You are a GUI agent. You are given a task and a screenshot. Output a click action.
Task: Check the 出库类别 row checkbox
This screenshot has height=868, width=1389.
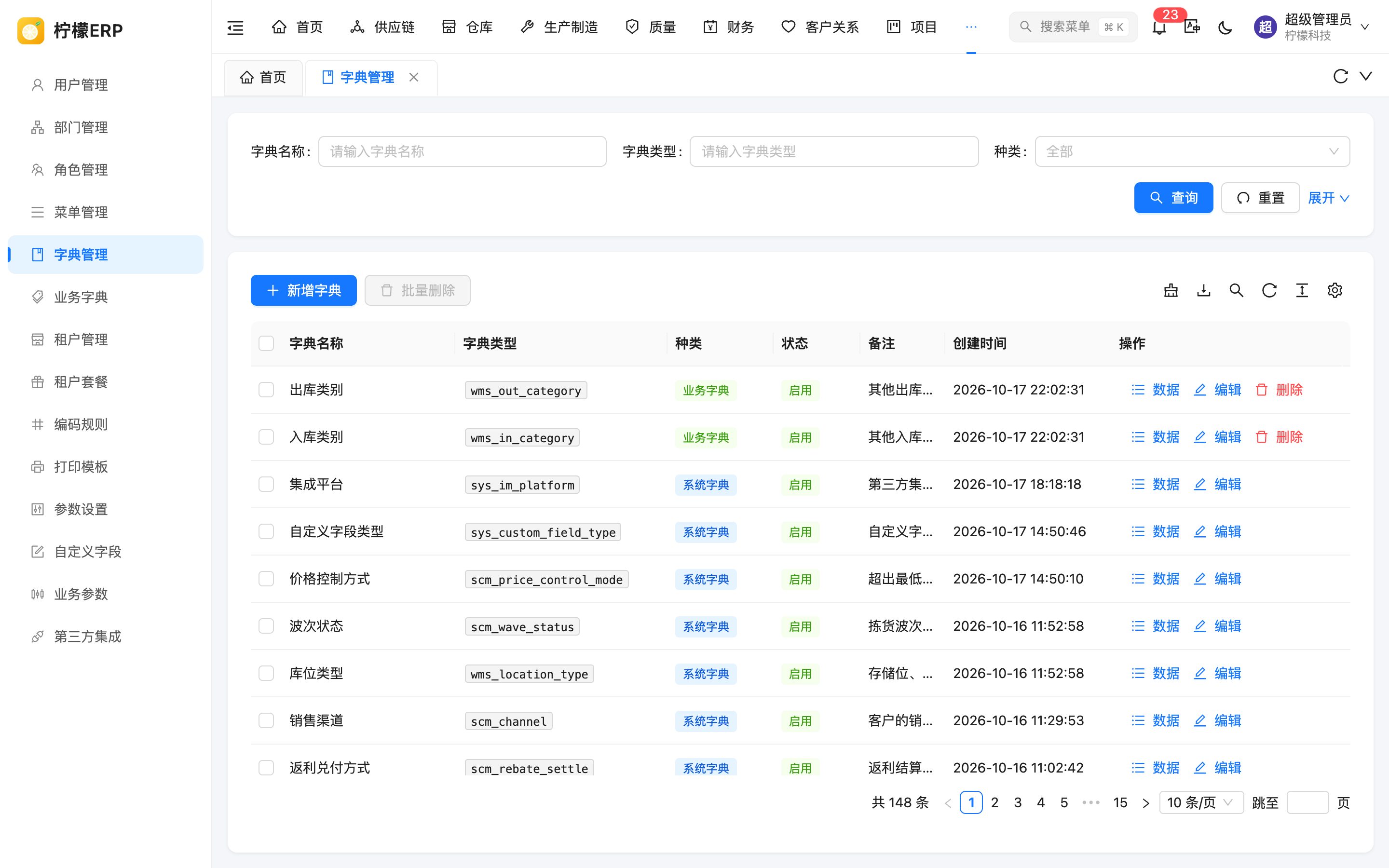coord(266,390)
